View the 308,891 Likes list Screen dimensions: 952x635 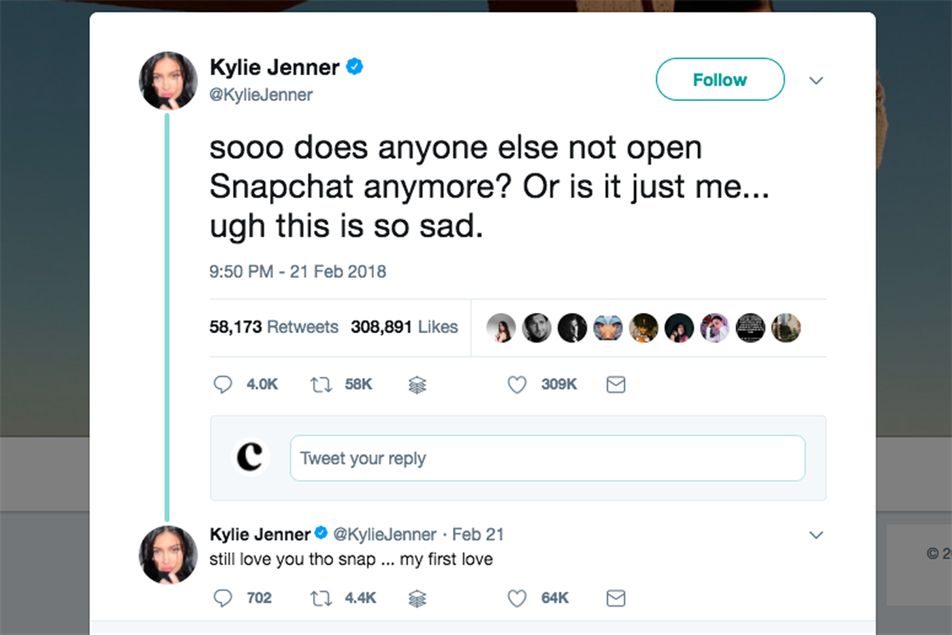(x=406, y=327)
